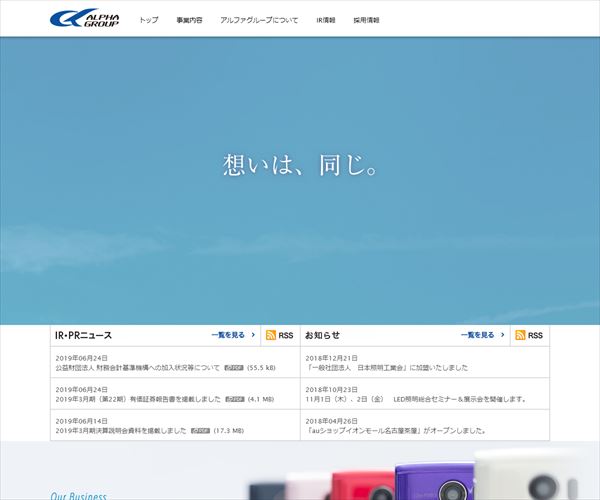This screenshot has width=600, height=500.
Task: Click the 想いは、同じ。 hero banner
Action: click(x=300, y=181)
